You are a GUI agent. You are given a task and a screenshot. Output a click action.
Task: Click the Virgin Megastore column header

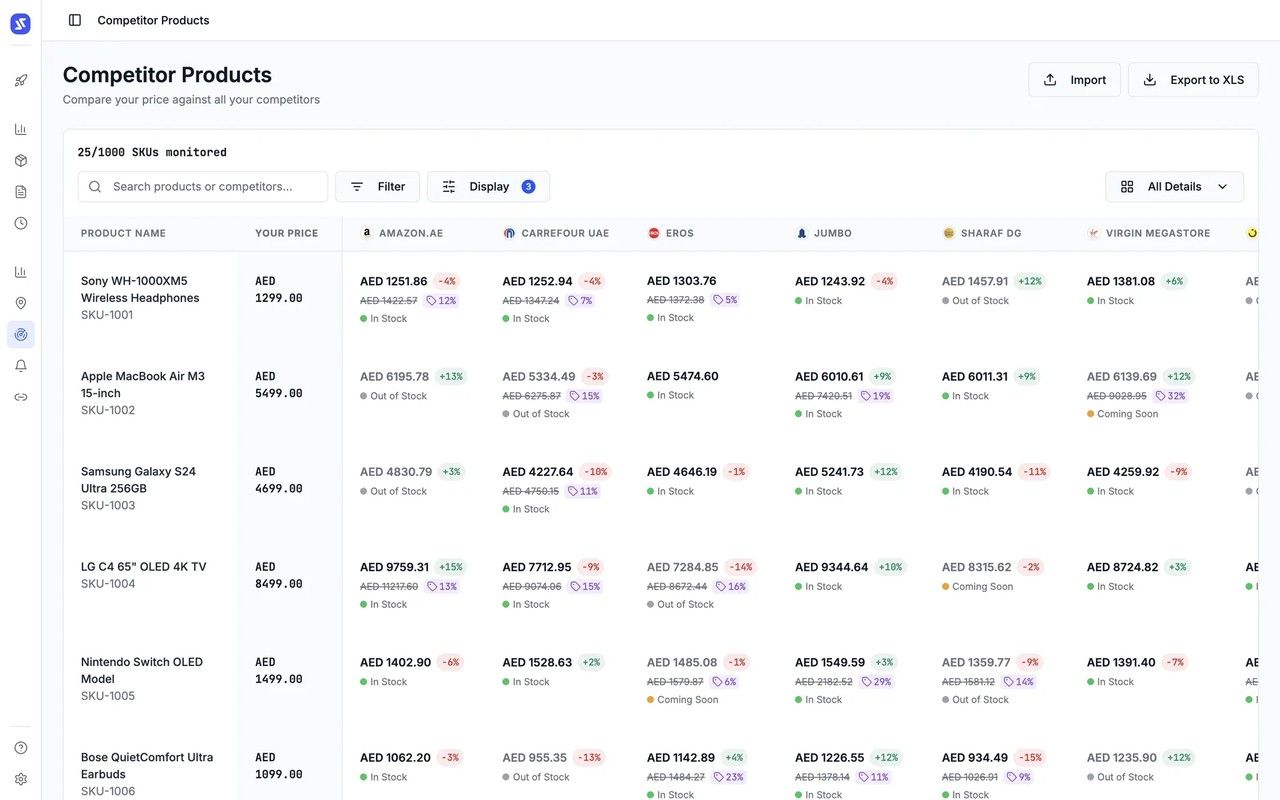1149,233
